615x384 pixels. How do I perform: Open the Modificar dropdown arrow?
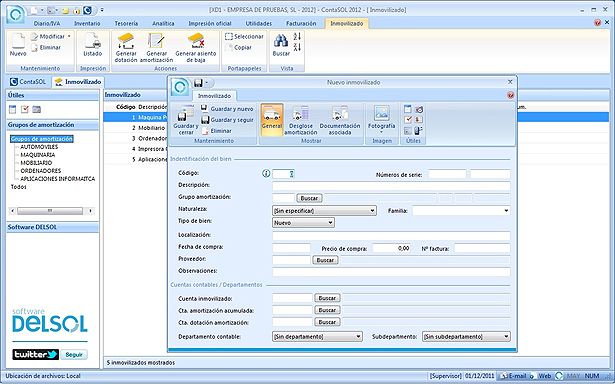pos(69,36)
